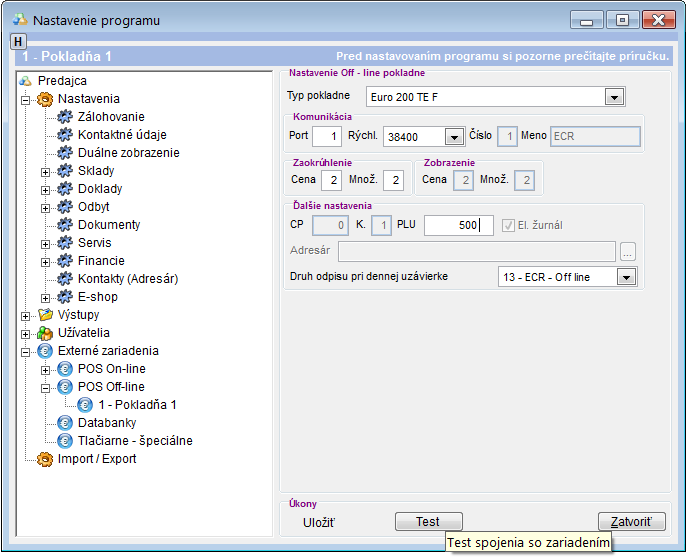Click the Test button
The height and width of the screenshot is (558, 686).
click(x=428, y=521)
